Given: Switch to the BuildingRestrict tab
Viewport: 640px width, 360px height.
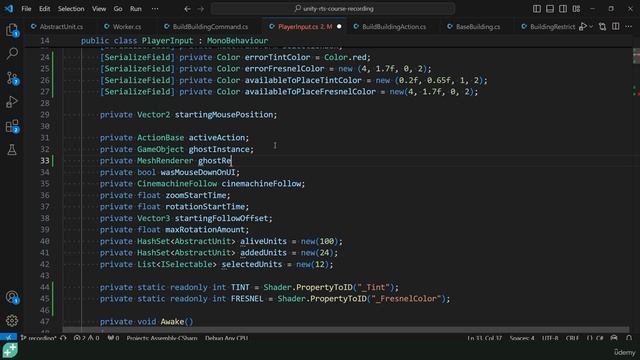Looking at the screenshot, I should coord(548,27).
